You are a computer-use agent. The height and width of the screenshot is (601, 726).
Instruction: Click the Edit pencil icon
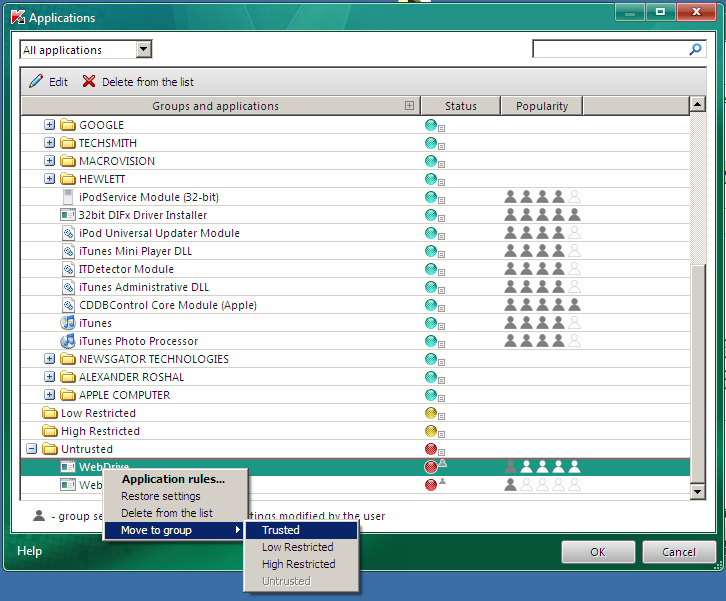click(x=36, y=81)
